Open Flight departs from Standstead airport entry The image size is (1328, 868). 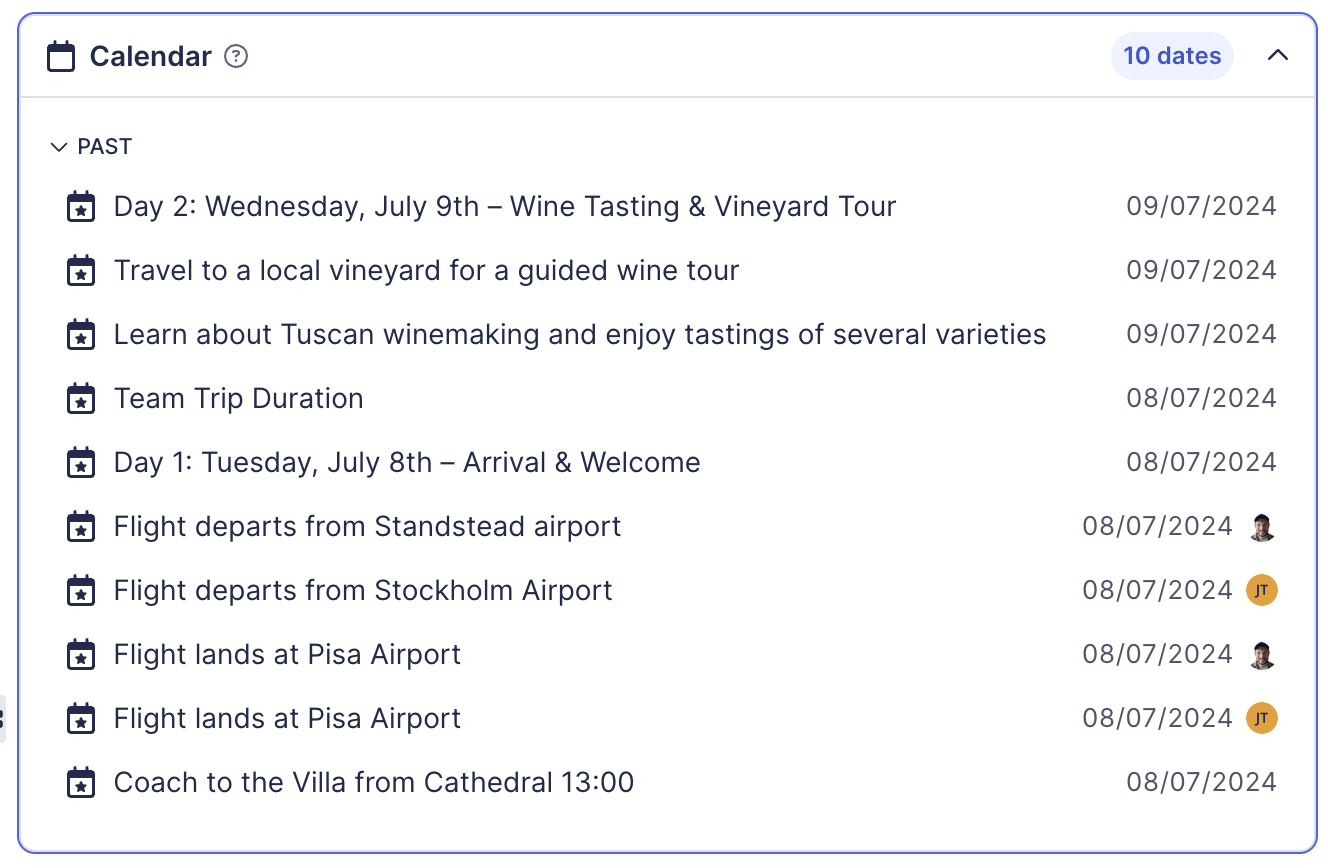pyautogui.click(x=367, y=527)
